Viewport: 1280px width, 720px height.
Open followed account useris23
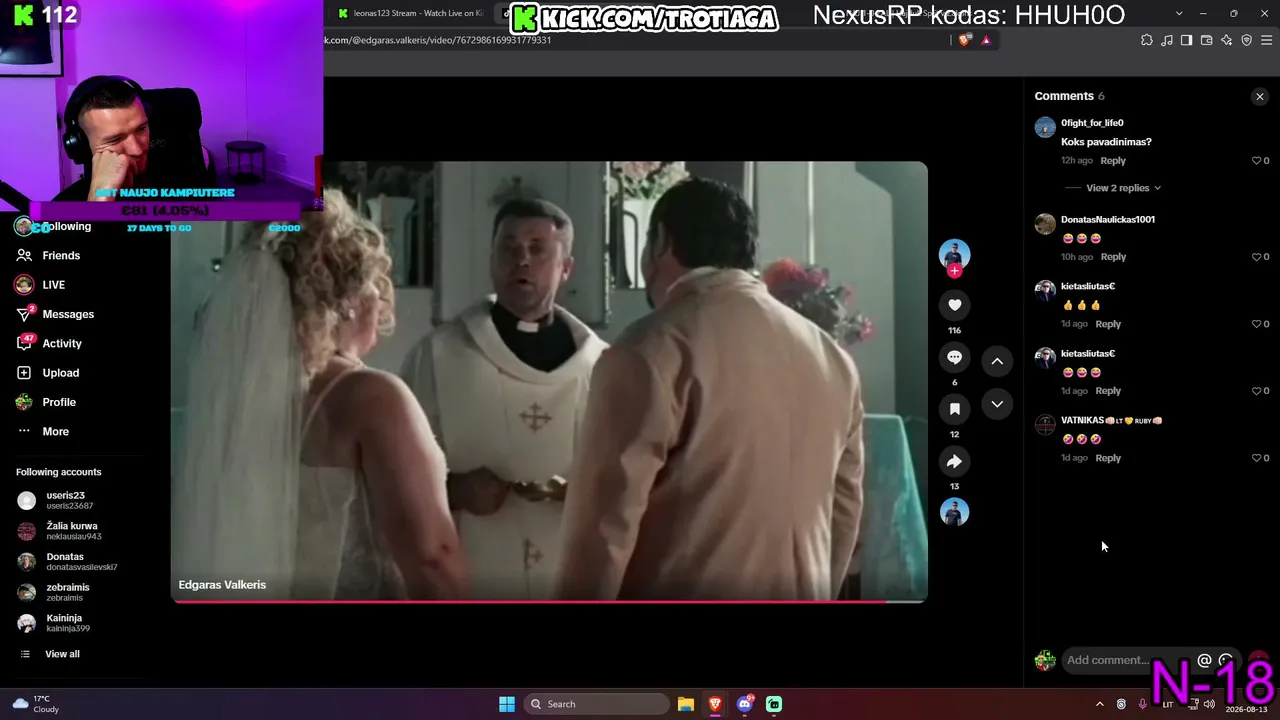pos(68,500)
